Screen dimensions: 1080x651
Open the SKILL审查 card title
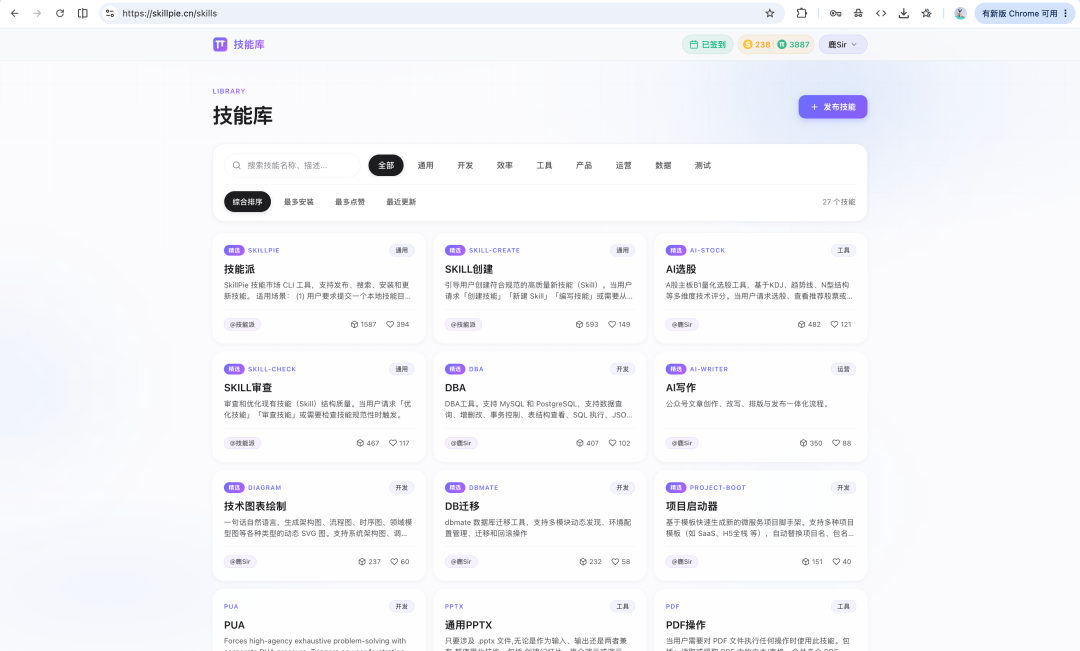point(248,388)
